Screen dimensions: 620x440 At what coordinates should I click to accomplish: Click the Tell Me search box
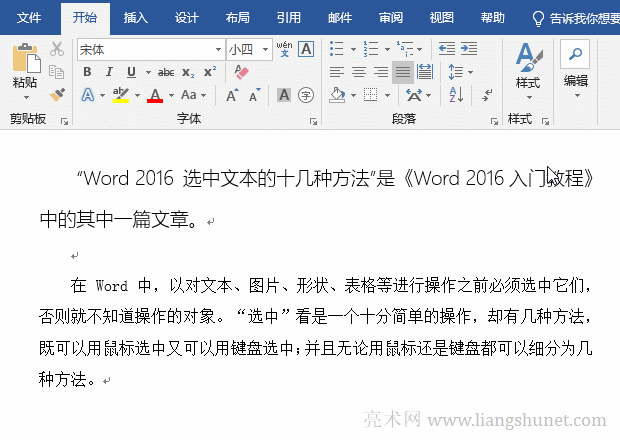[576, 18]
